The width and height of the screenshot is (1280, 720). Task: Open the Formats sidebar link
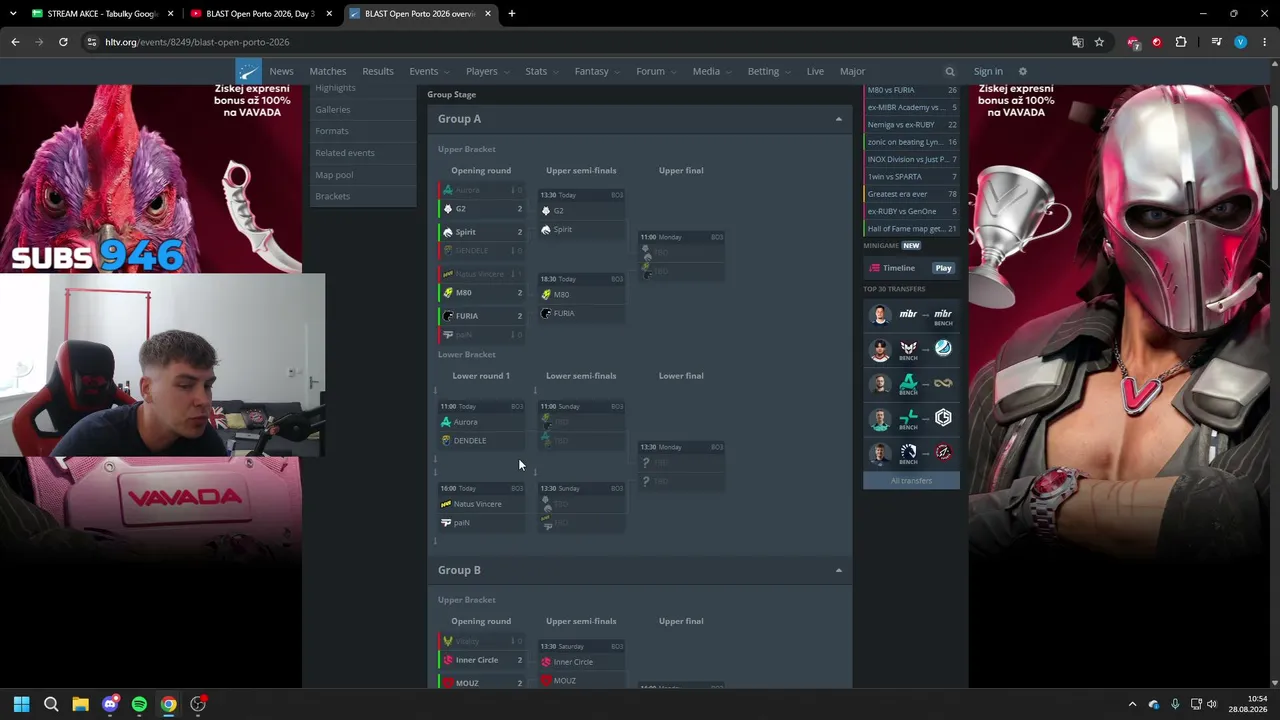click(332, 131)
